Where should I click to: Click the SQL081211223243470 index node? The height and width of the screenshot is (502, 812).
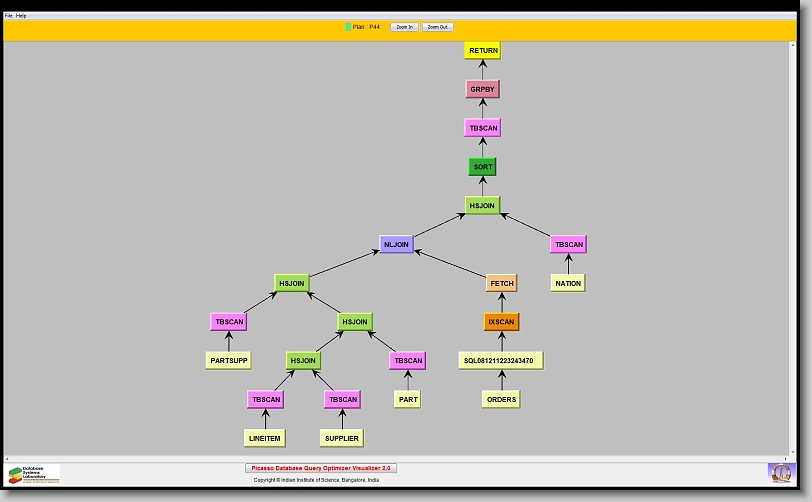501,360
